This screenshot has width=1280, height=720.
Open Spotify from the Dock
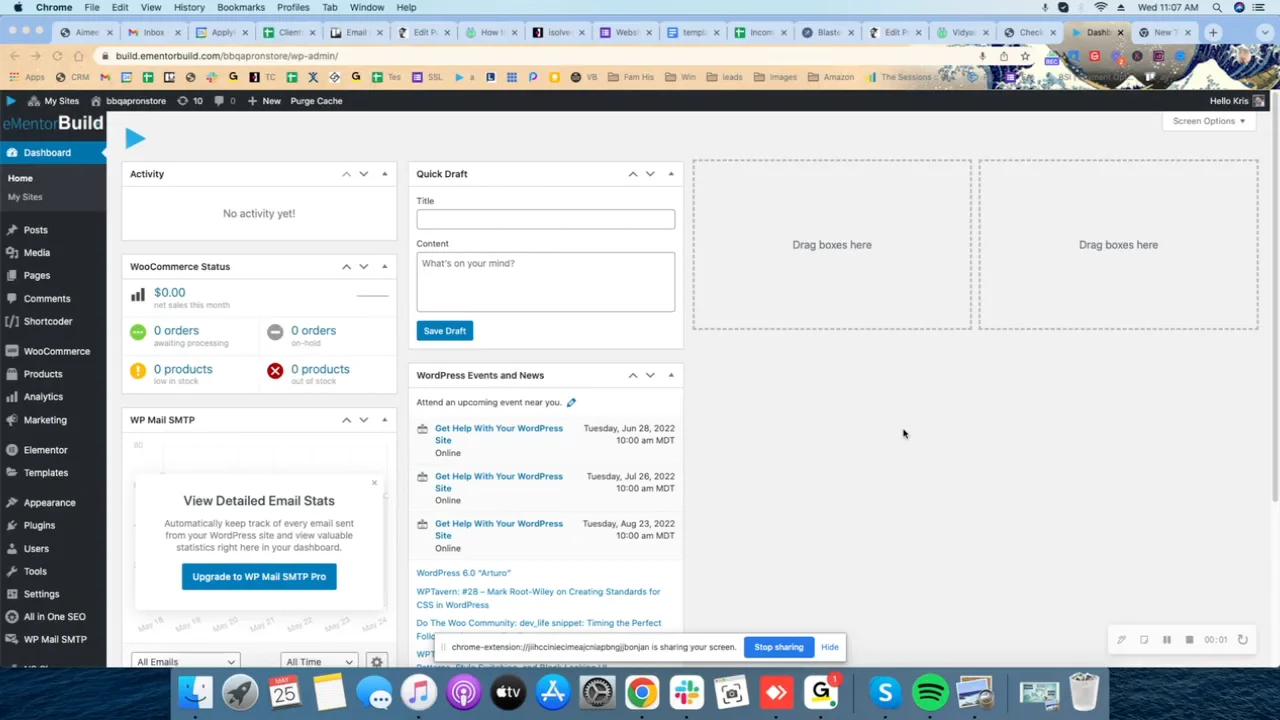pos(930,693)
